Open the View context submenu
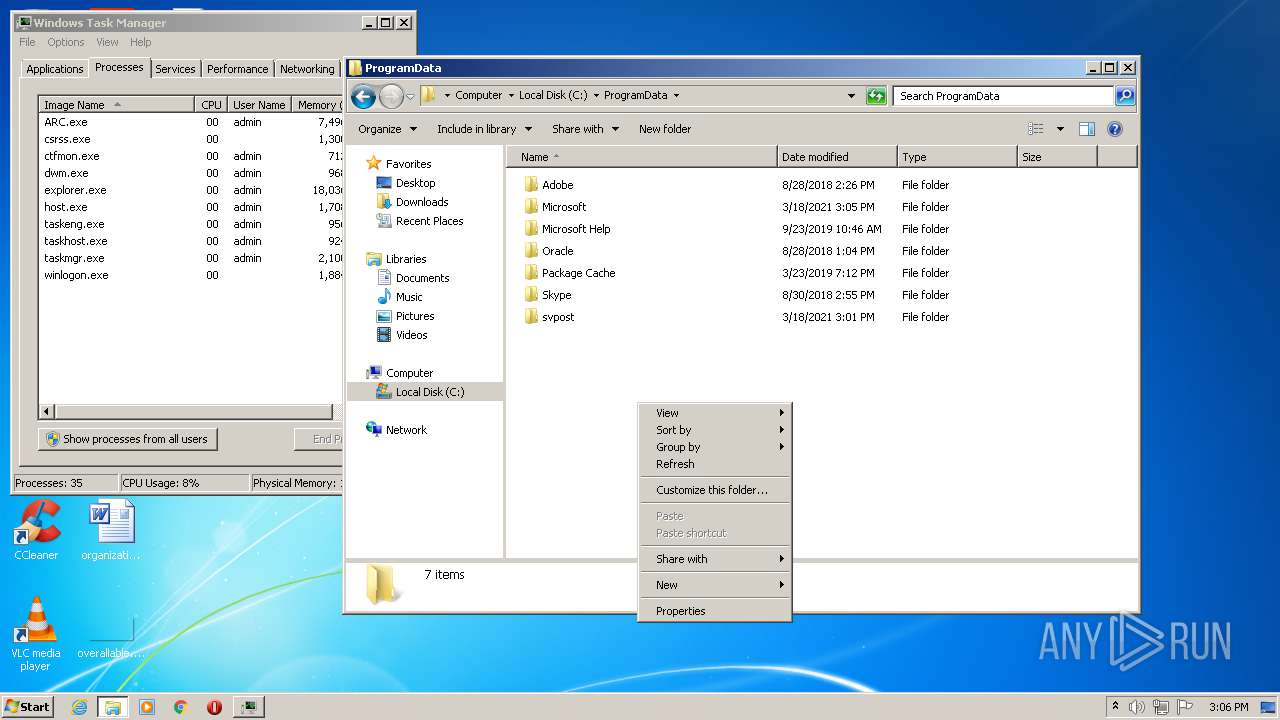The height and width of the screenshot is (720, 1280). pyautogui.click(x=715, y=413)
